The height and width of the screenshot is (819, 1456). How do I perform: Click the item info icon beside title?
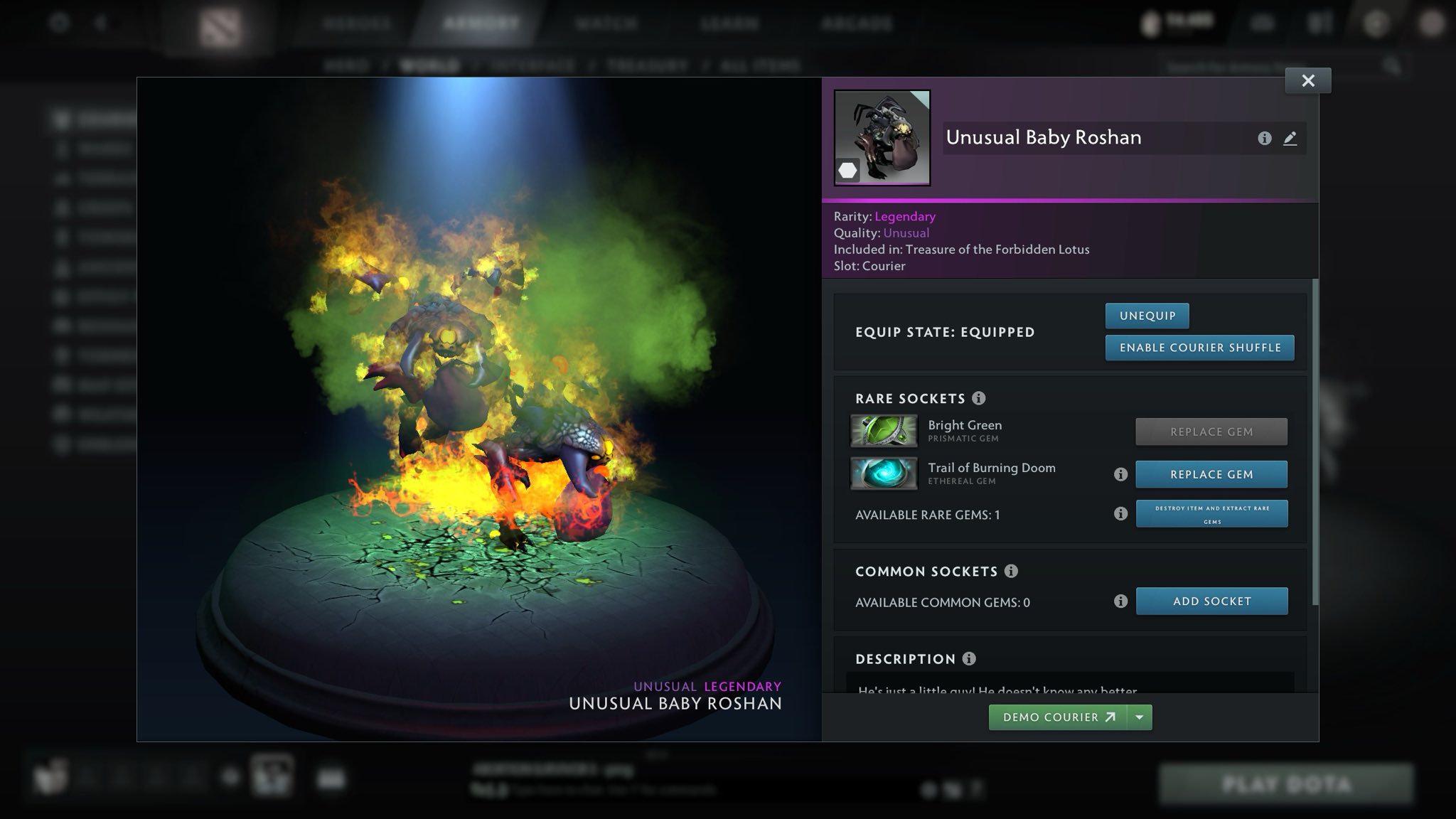click(1264, 138)
